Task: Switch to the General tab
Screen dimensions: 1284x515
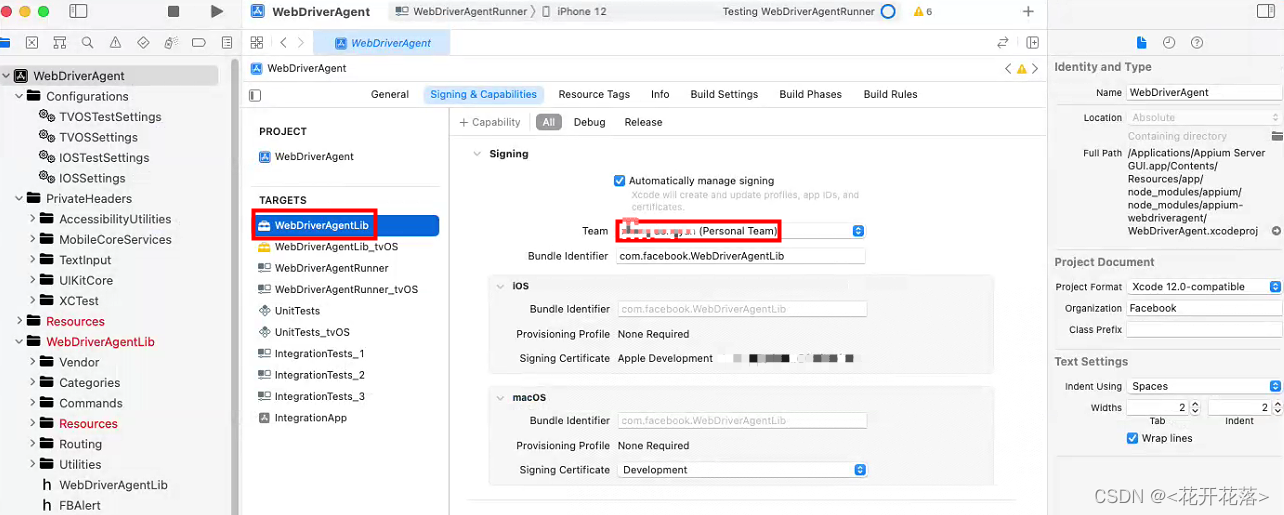Action: (390, 94)
